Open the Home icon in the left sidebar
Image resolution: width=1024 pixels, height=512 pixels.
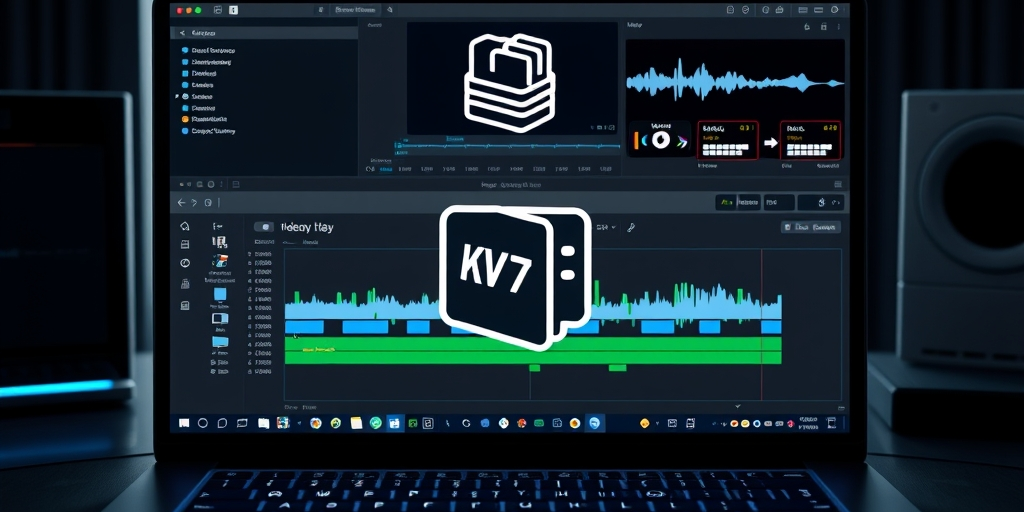(185, 226)
